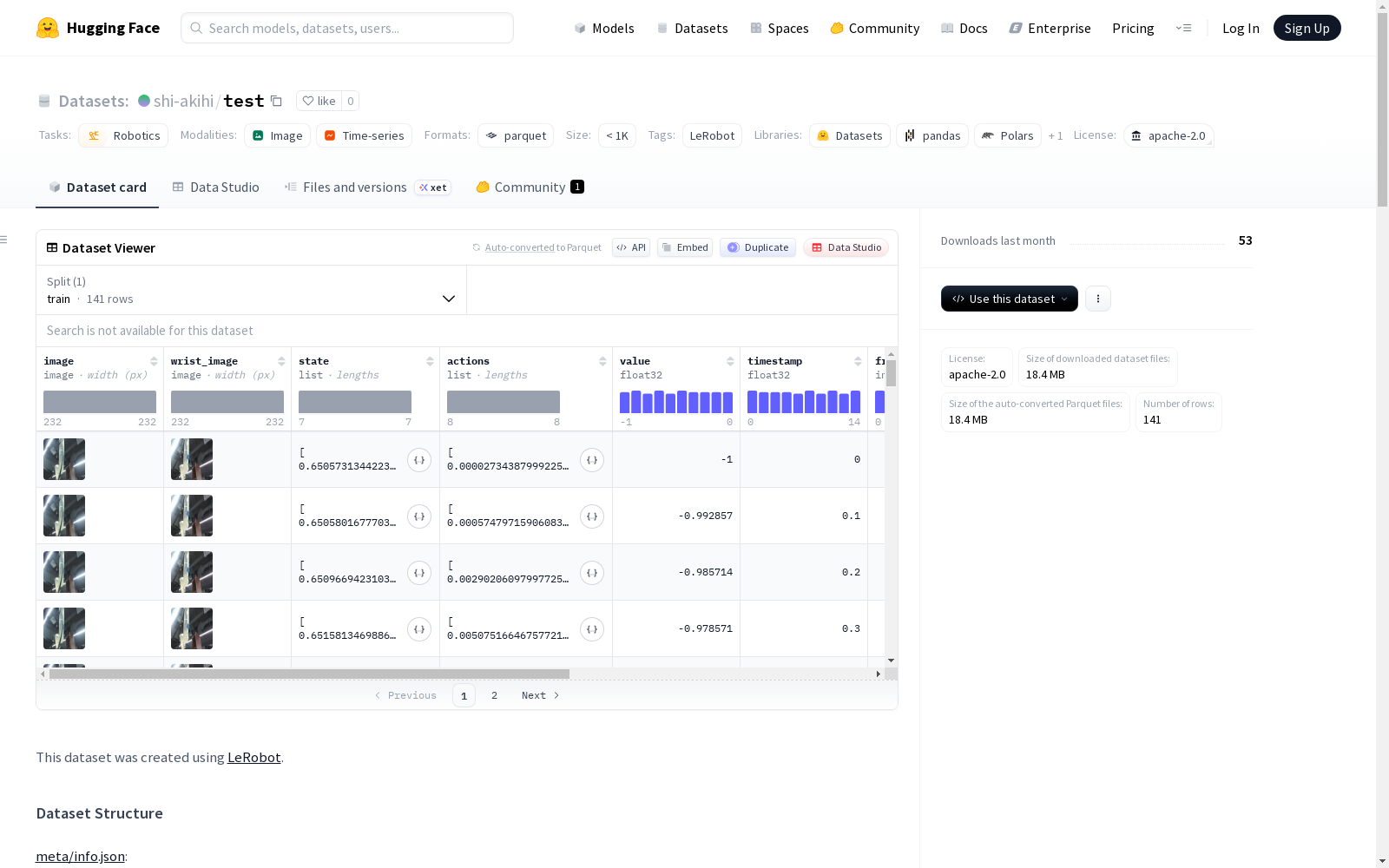Image resolution: width=1389 pixels, height=868 pixels.
Task: Switch to the Data Studio tab
Action: tap(215, 187)
